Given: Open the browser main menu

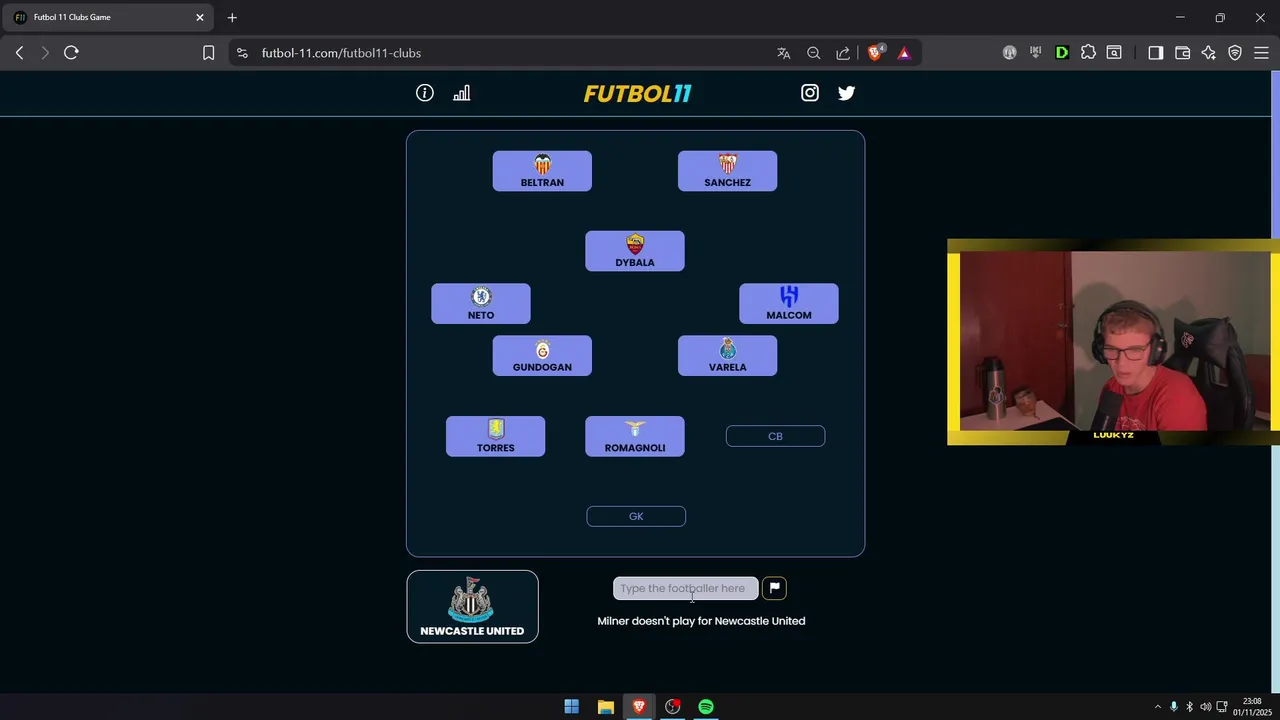Looking at the screenshot, I should coord(1261,53).
